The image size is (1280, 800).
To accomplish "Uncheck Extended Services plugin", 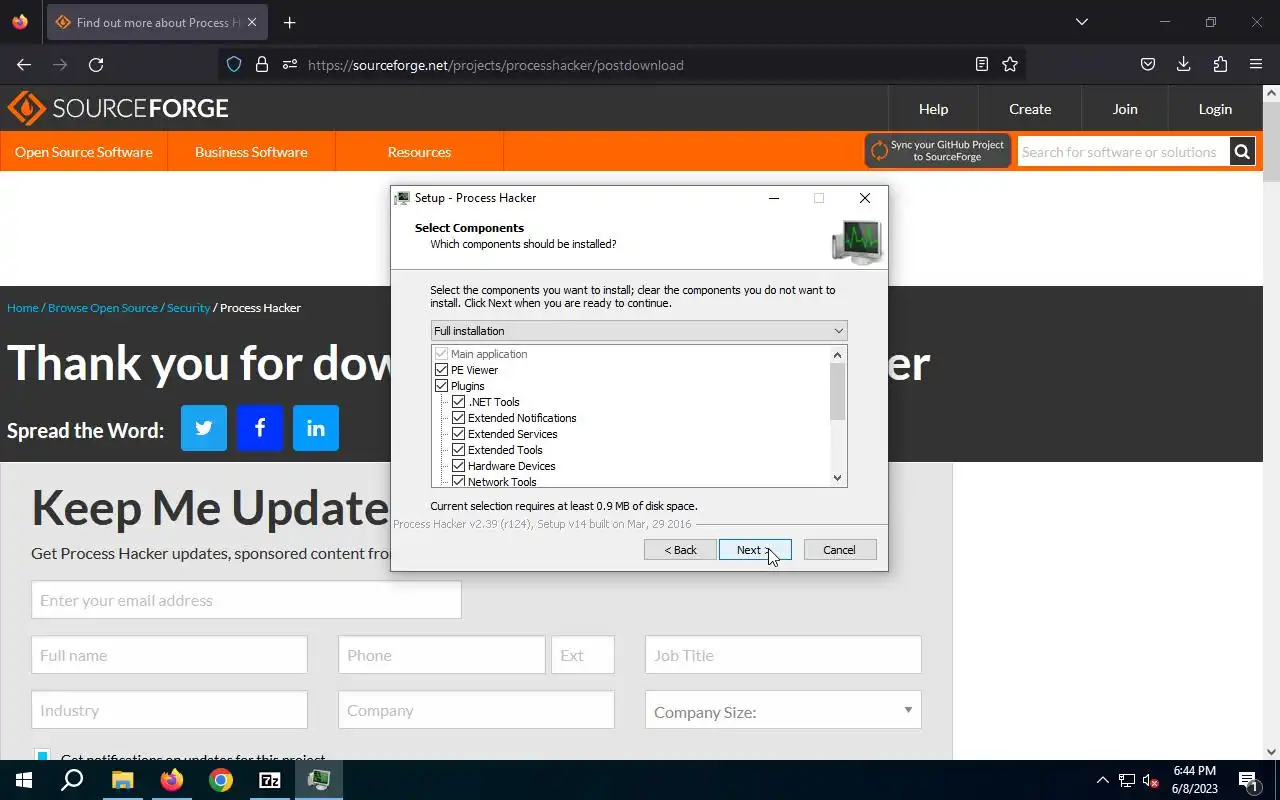I will click(459, 434).
